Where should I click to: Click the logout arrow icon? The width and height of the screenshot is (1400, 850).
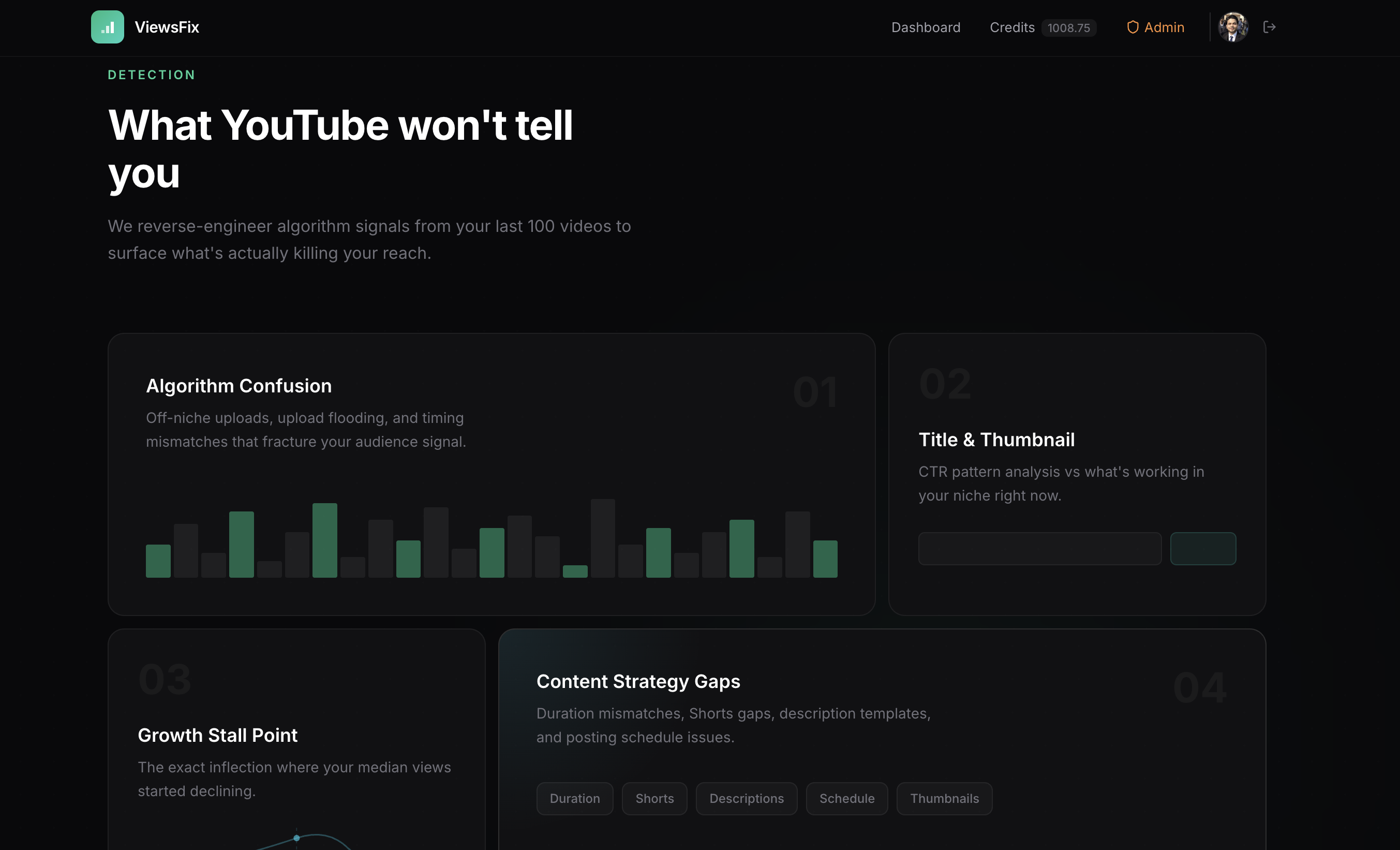click(1269, 27)
